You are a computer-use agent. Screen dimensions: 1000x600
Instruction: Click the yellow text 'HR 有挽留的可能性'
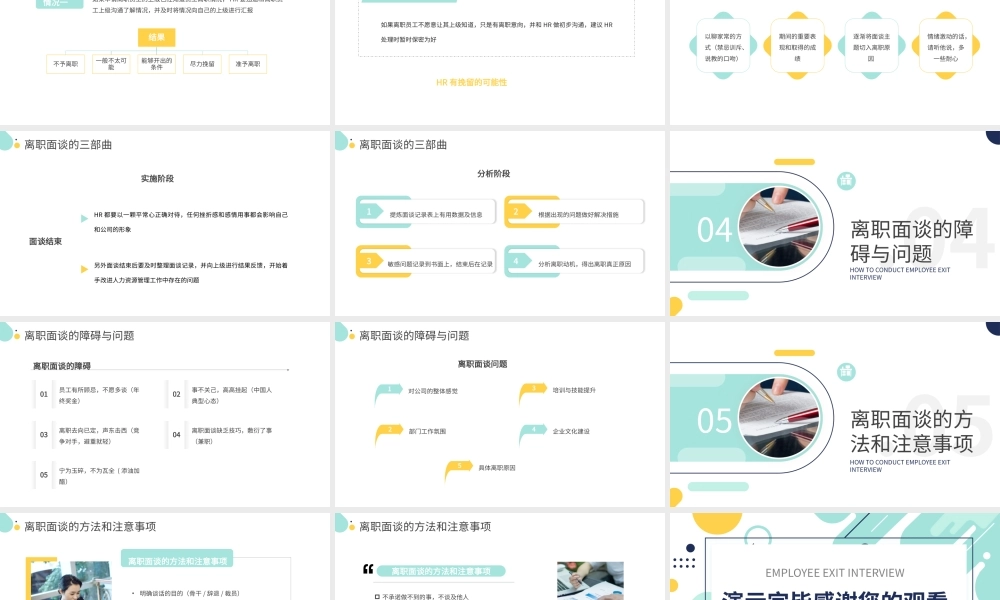coord(471,82)
